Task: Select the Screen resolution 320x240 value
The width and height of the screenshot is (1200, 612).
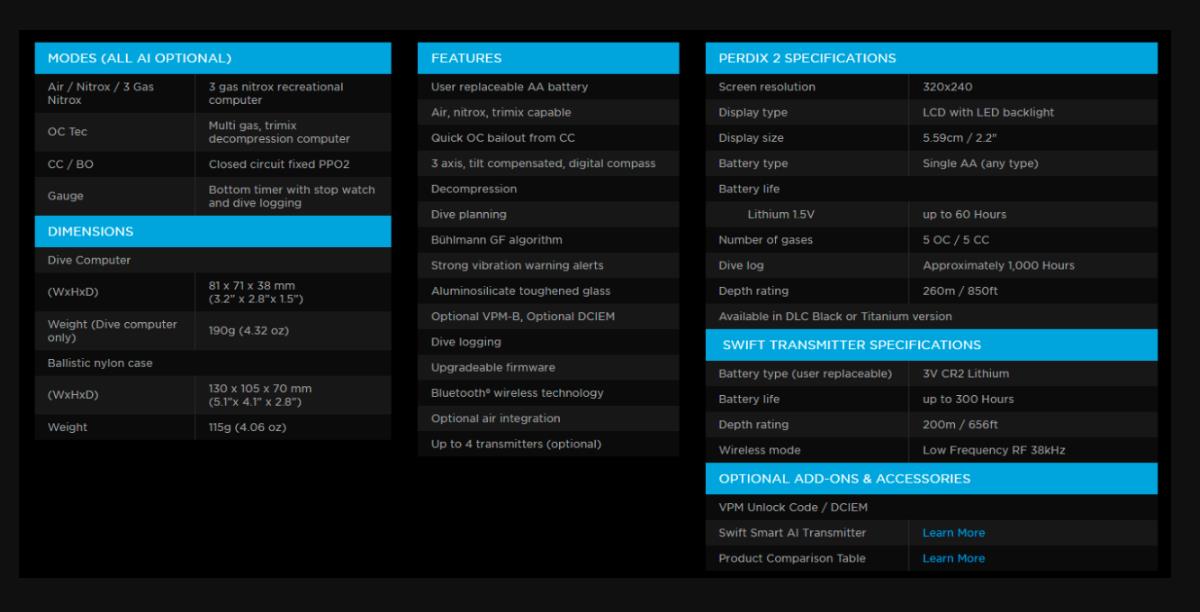Action: coord(950,87)
